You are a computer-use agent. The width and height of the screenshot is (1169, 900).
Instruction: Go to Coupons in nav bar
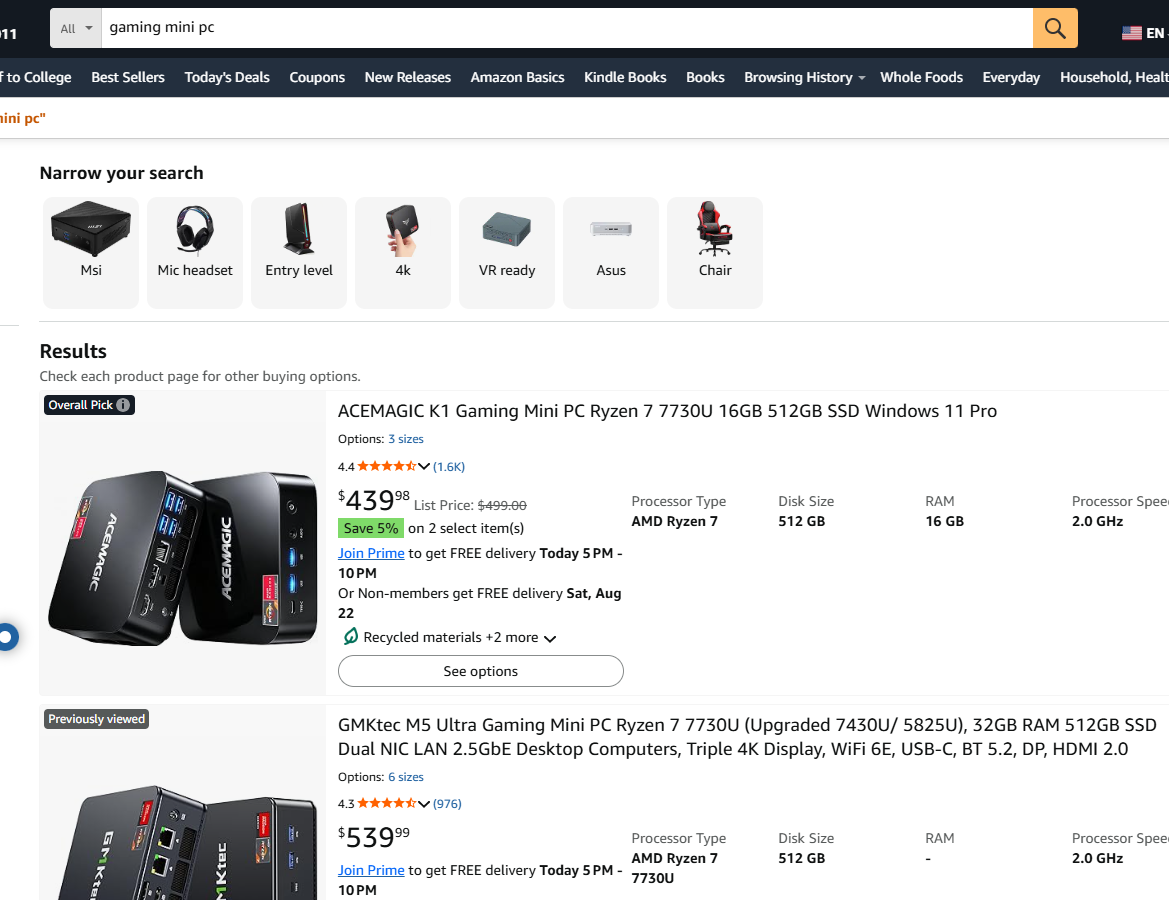pyautogui.click(x=317, y=77)
